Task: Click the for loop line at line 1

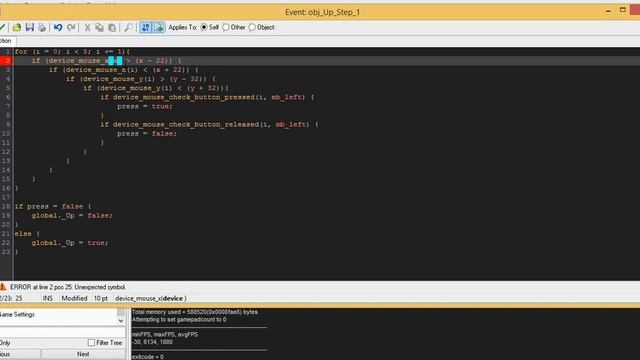Action: [72, 51]
